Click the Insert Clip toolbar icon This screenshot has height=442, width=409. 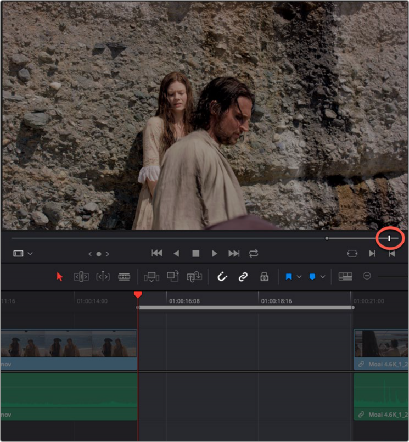151,277
